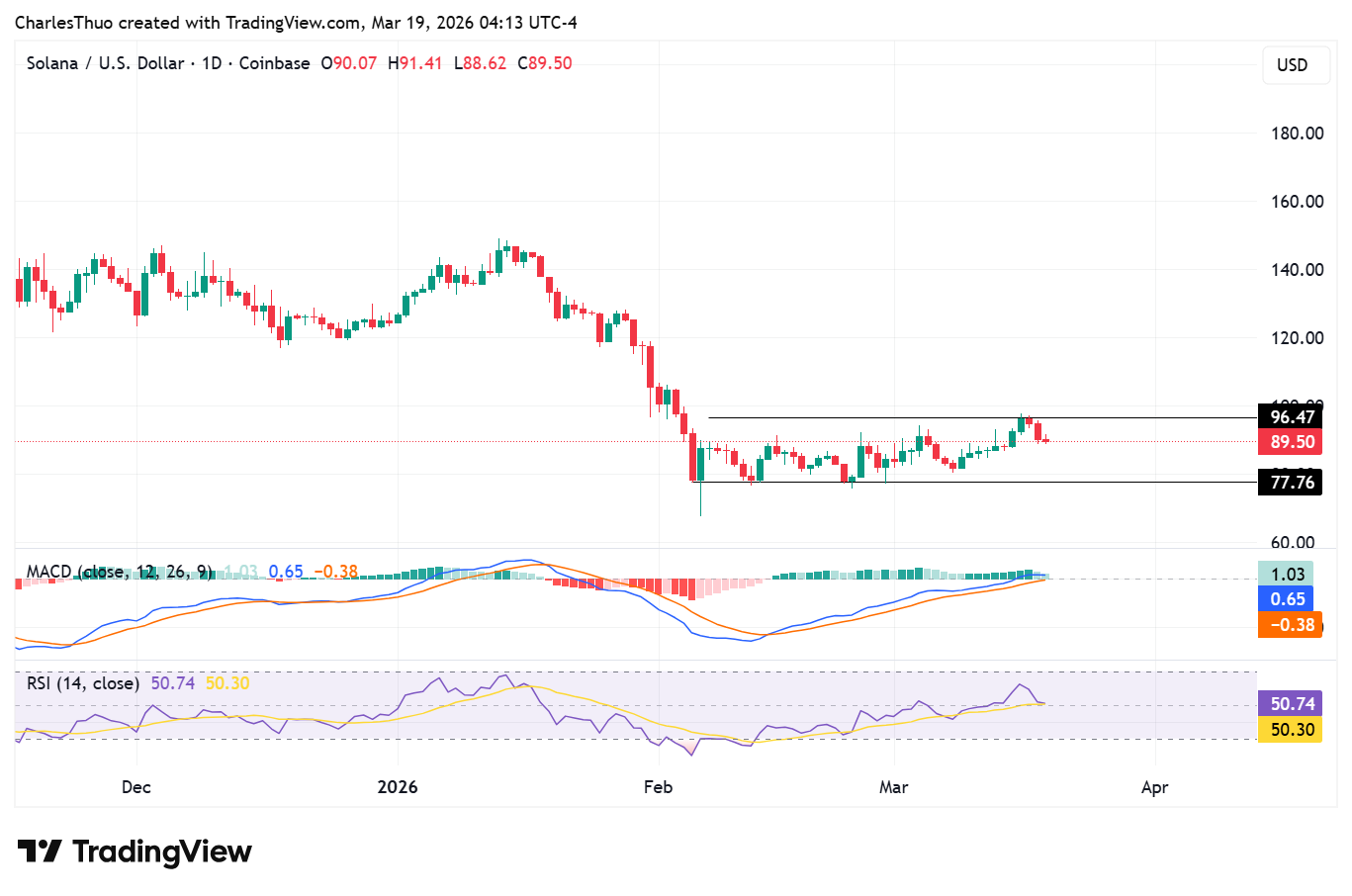The width and height of the screenshot is (1352, 896).
Task: Select the orange -0.38 signal line value badge
Action: (1290, 624)
